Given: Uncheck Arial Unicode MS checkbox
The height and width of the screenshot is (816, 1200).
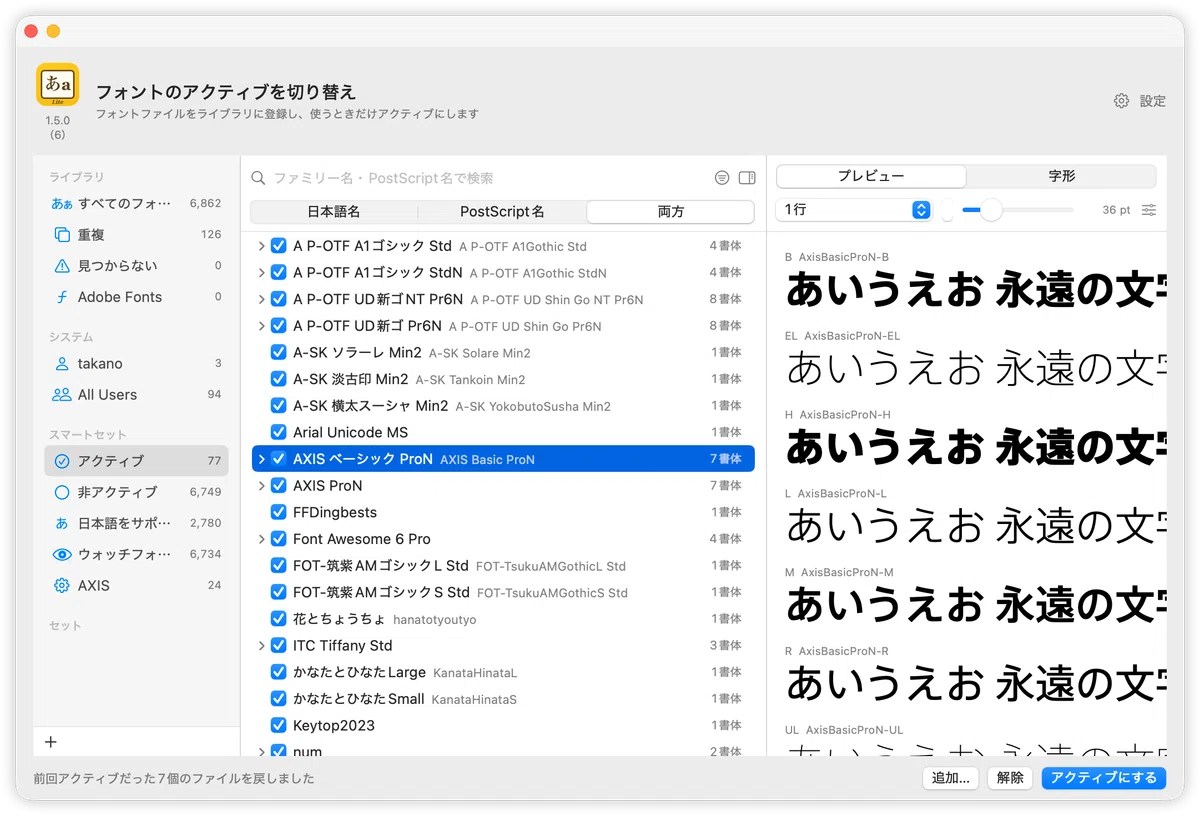Looking at the screenshot, I should click(279, 432).
